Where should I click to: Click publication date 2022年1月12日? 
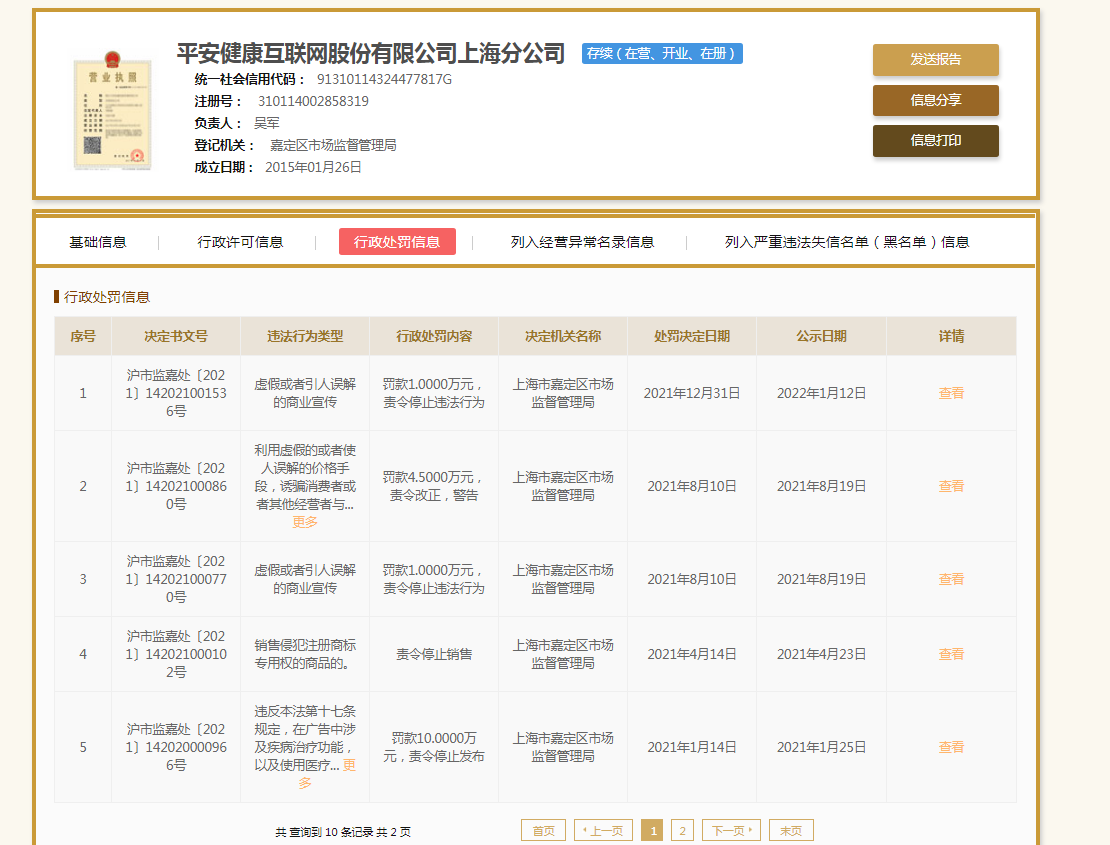[821, 393]
